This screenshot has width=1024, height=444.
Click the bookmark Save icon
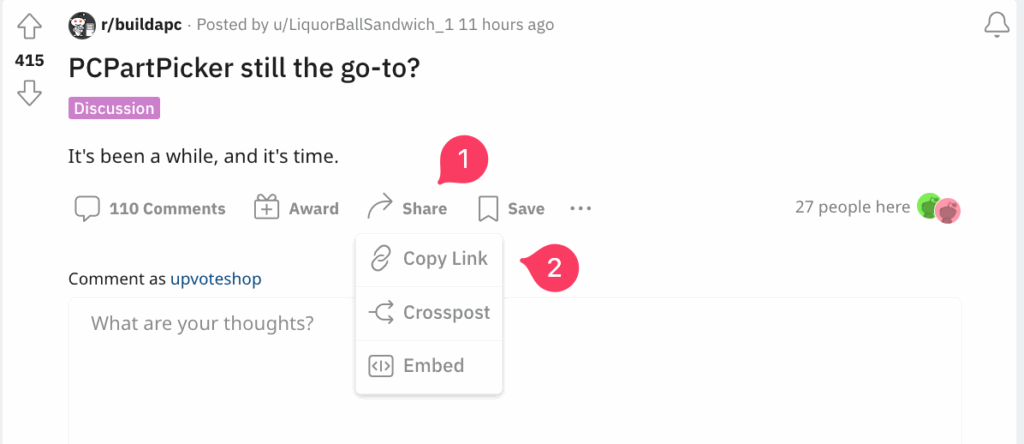[488, 209]
